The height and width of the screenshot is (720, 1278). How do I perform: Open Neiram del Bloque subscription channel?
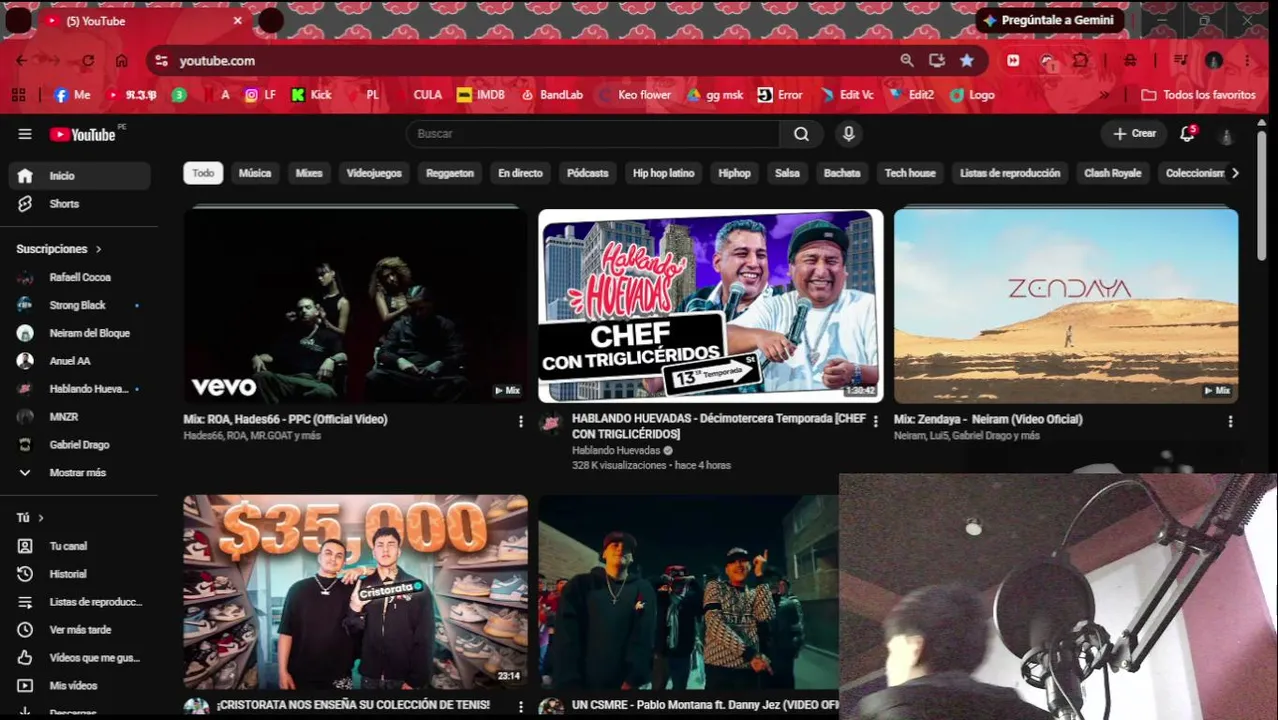[x=80, y=333]
